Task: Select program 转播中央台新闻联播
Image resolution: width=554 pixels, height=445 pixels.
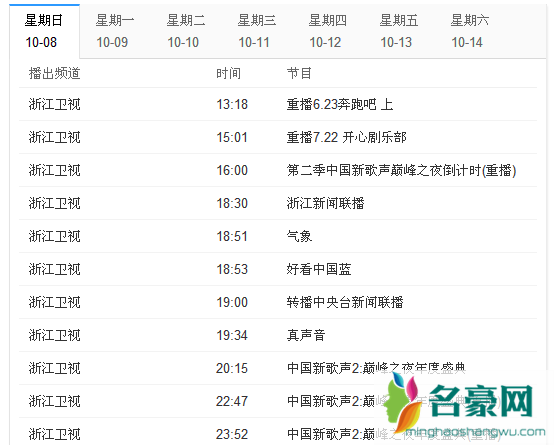Action: (x=345, y=302)
